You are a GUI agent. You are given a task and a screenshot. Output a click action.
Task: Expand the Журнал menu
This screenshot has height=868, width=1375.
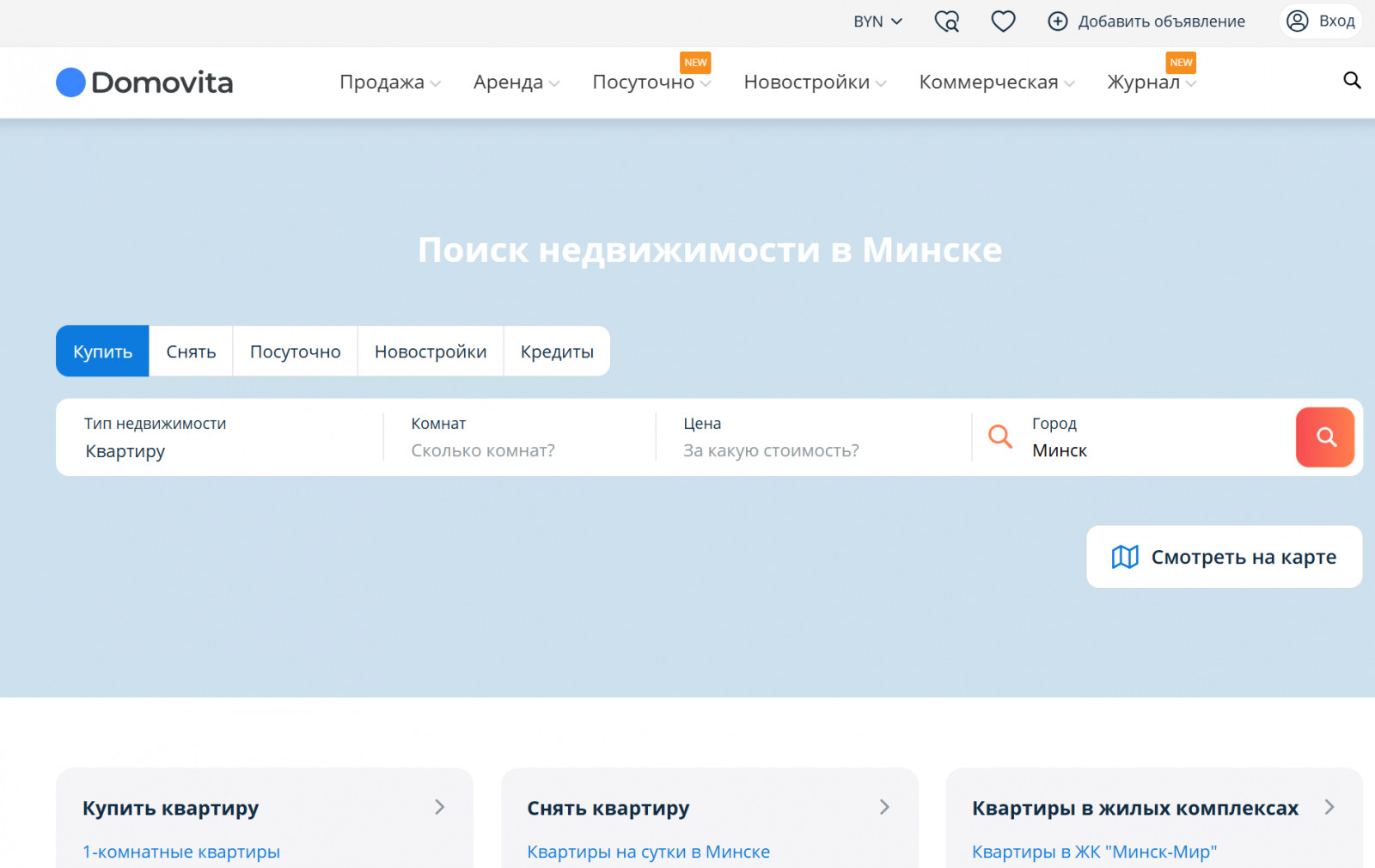tap(1152, 83)
